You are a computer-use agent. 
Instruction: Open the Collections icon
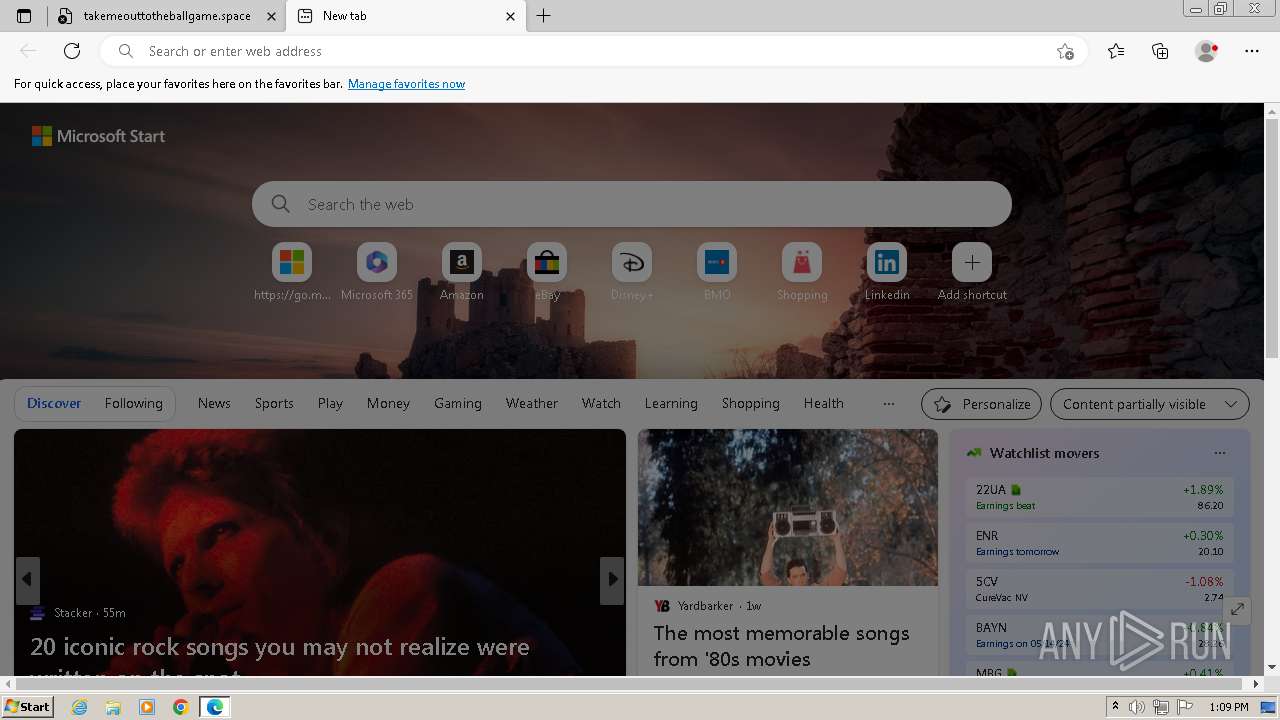1160,51
